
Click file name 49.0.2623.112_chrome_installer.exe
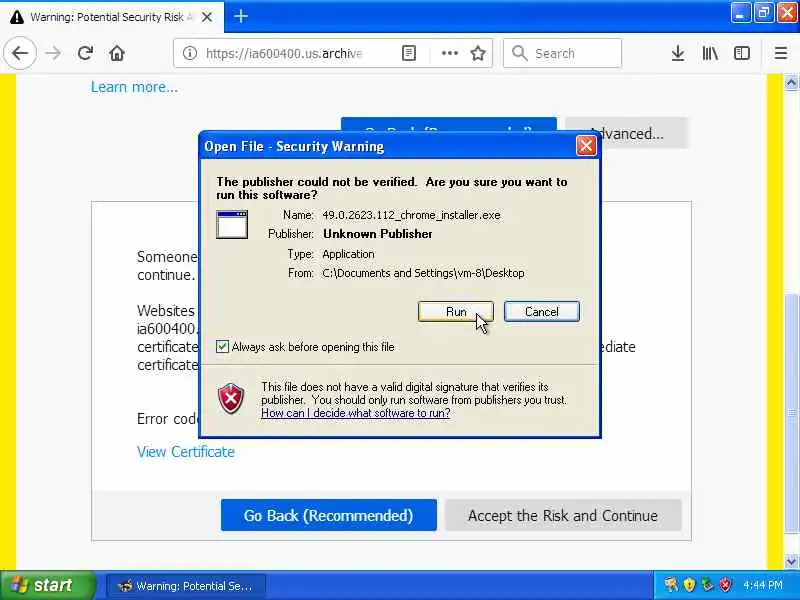point(411,215)
